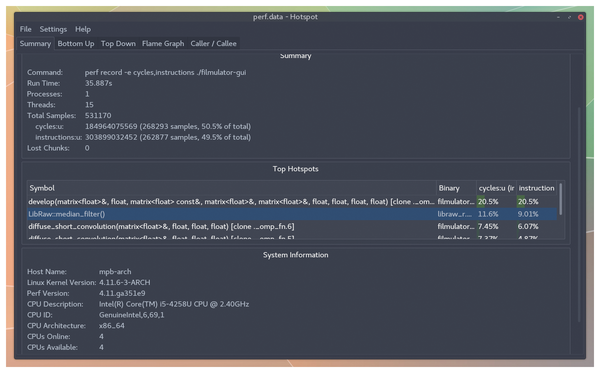Click the instructions:u sample count value
600x373 pixels.
point(168,137)
